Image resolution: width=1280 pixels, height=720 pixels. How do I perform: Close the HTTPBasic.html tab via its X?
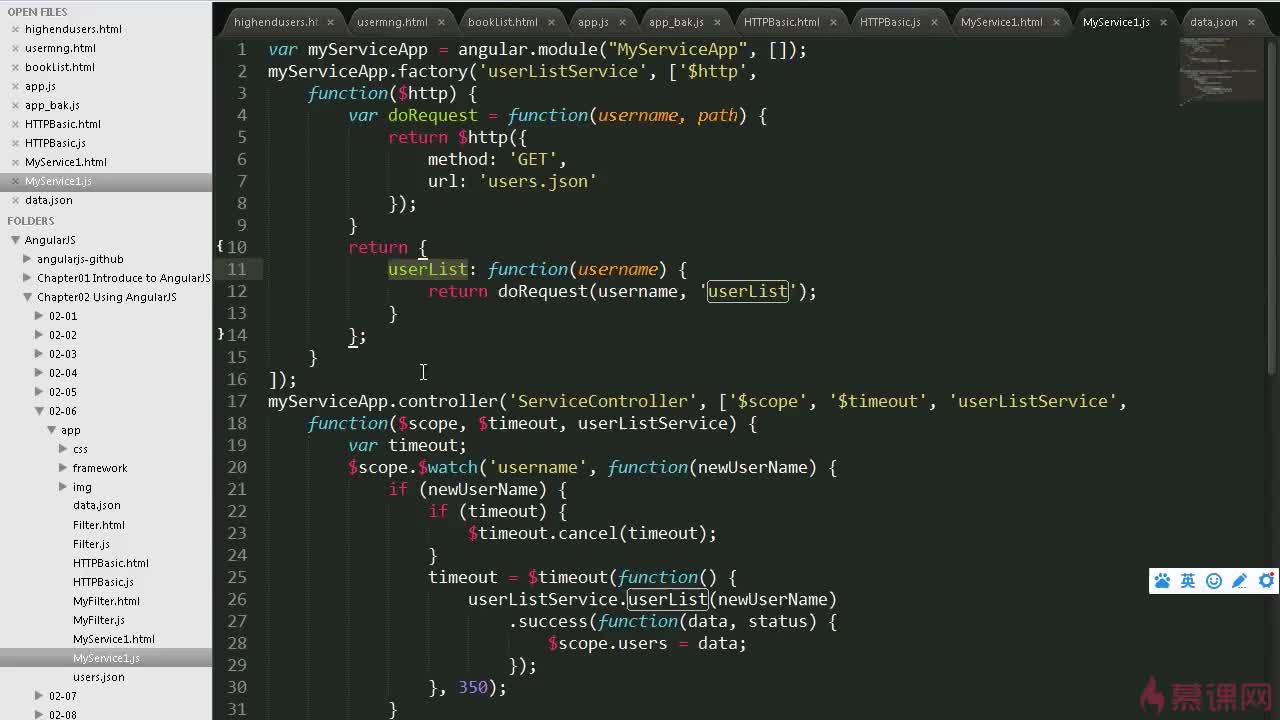832,22
